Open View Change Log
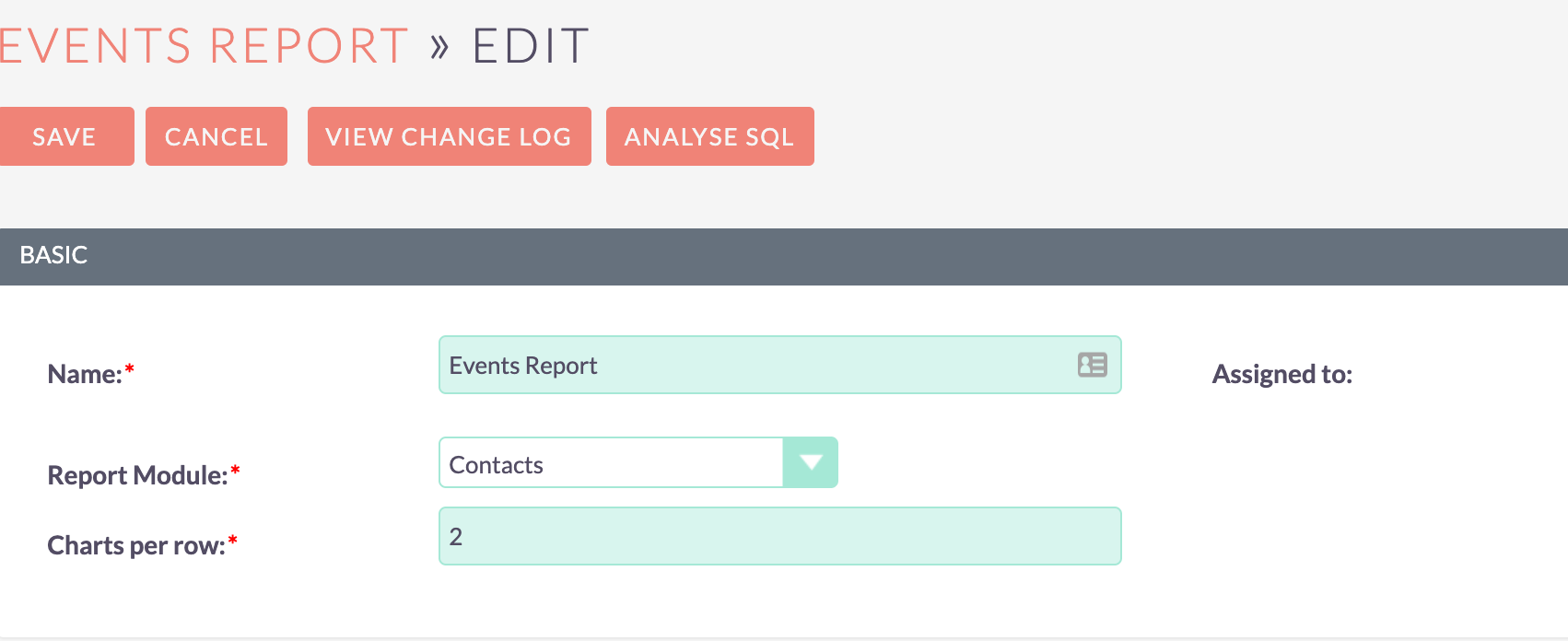 point(449,136)
